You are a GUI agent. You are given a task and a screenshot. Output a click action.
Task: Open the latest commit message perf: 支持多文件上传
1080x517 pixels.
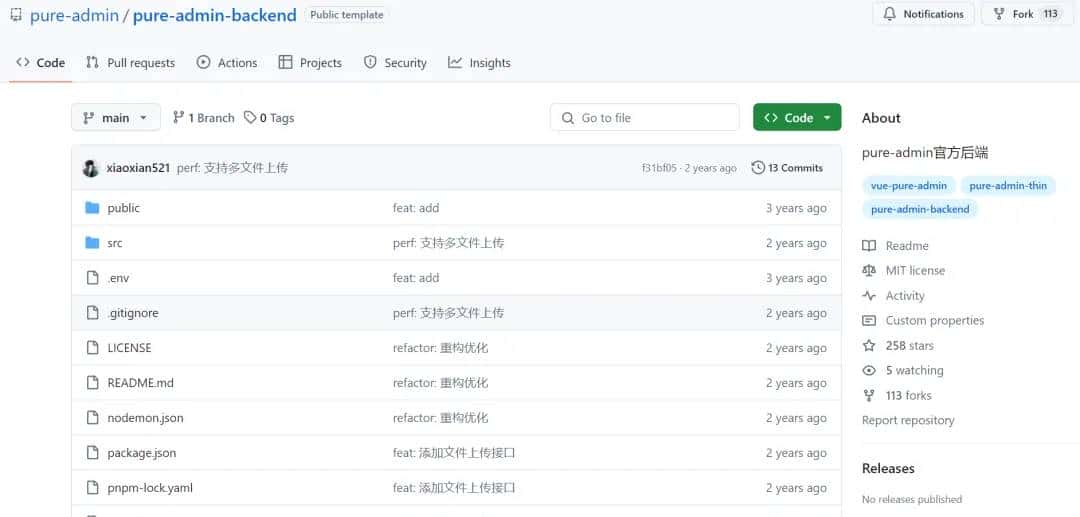tap(232, 168)
